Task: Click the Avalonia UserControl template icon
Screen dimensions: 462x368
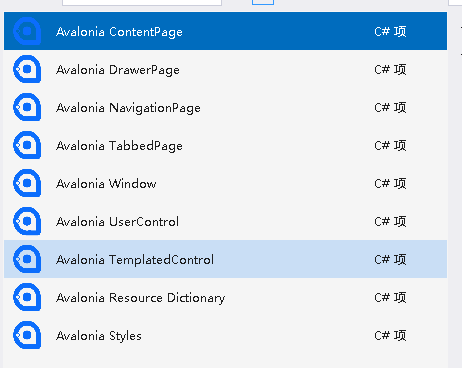Action: point(27,221)
